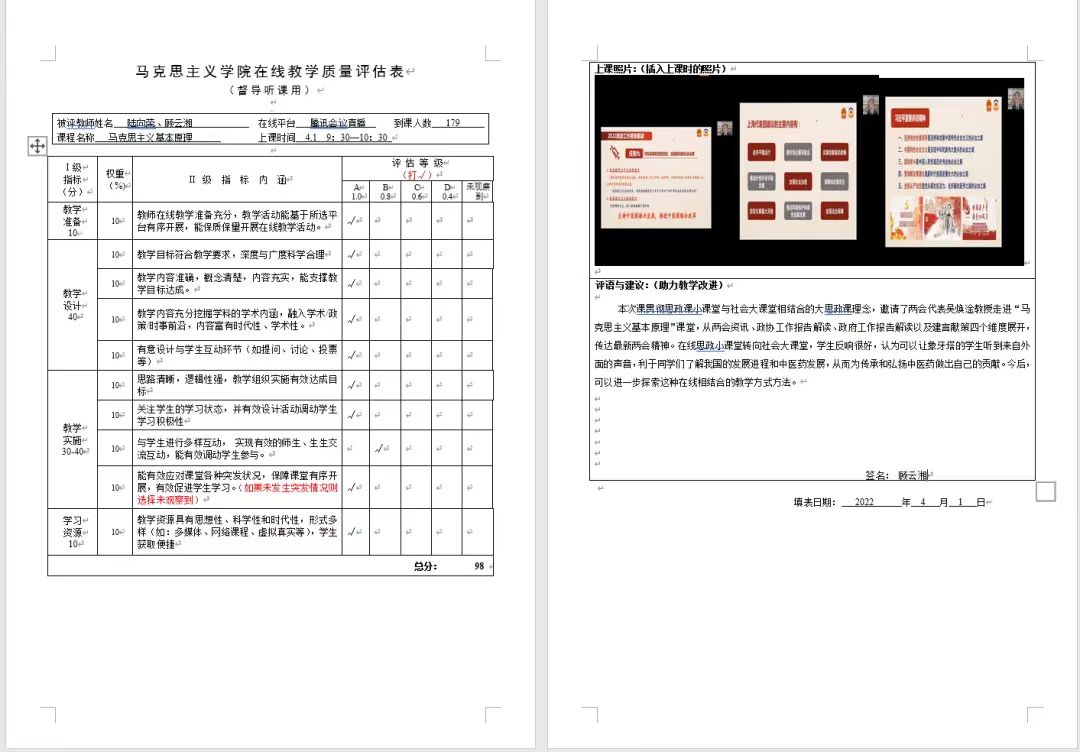The image size is (1080, 752).
Task: Click the 教学设计 40 category cell
Action: click(x=72, y=305)
